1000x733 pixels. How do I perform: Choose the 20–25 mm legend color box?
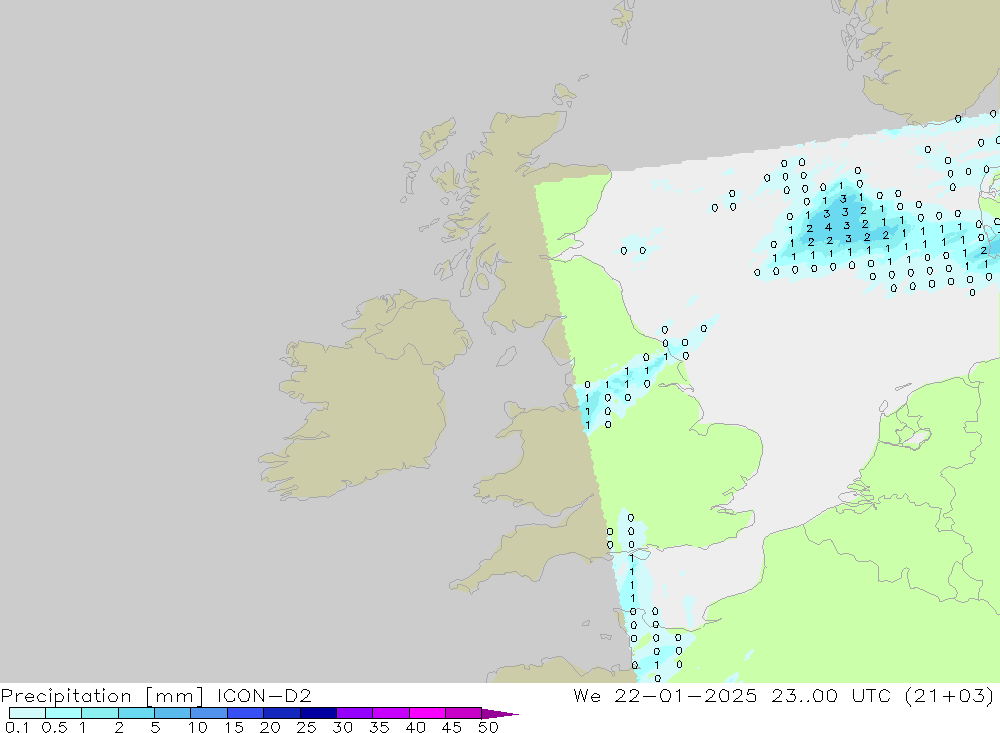pos(282,713)
